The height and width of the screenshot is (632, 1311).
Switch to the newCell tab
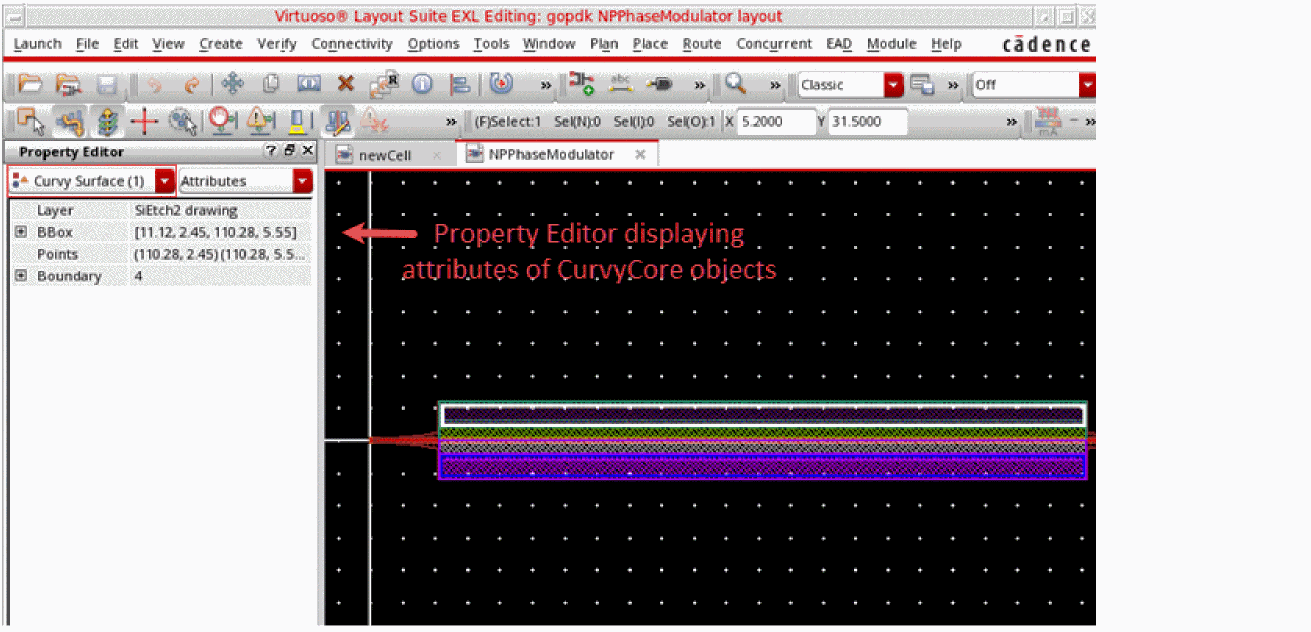coord(385,155)
